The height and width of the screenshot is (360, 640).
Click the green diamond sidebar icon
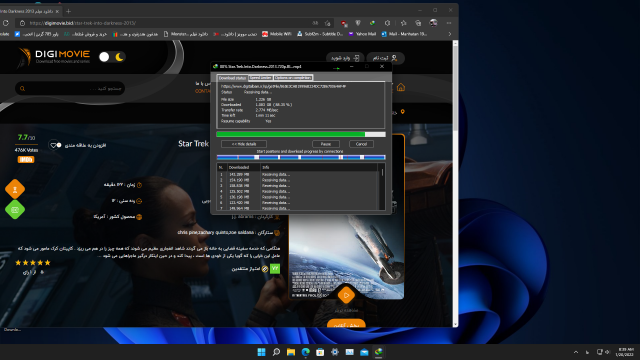click(x=15, y=209)
